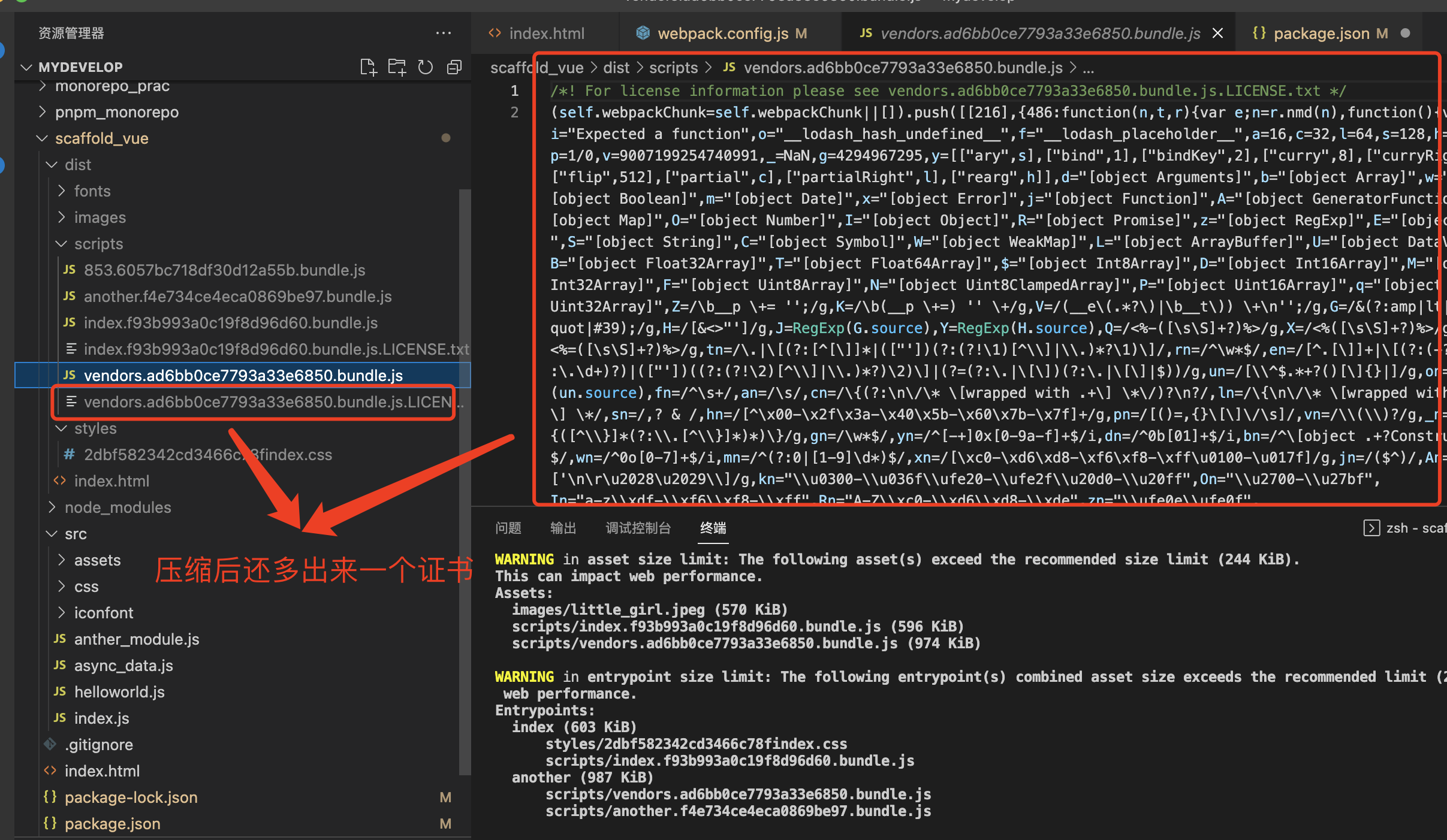Expand the node_modules folder
Viewport: 1447px width, 840px height.
coord(117,507)
